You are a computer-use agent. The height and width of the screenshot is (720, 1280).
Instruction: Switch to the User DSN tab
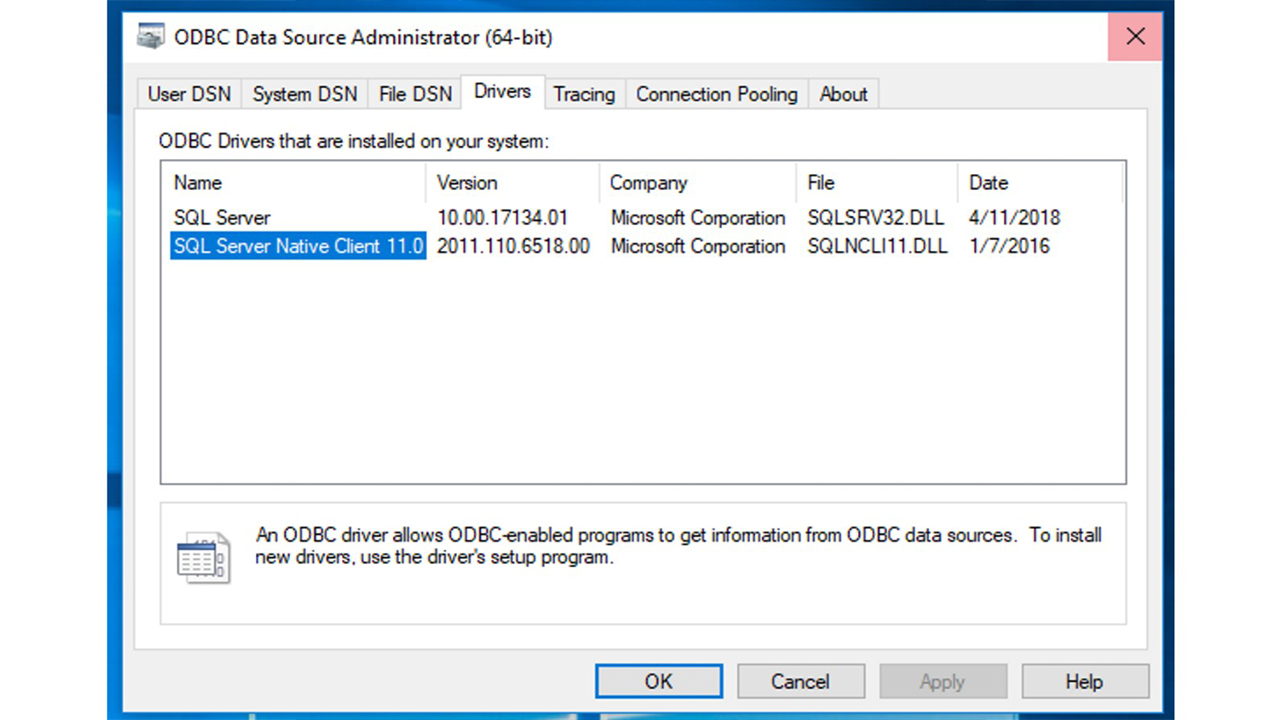tap(189, 94)
